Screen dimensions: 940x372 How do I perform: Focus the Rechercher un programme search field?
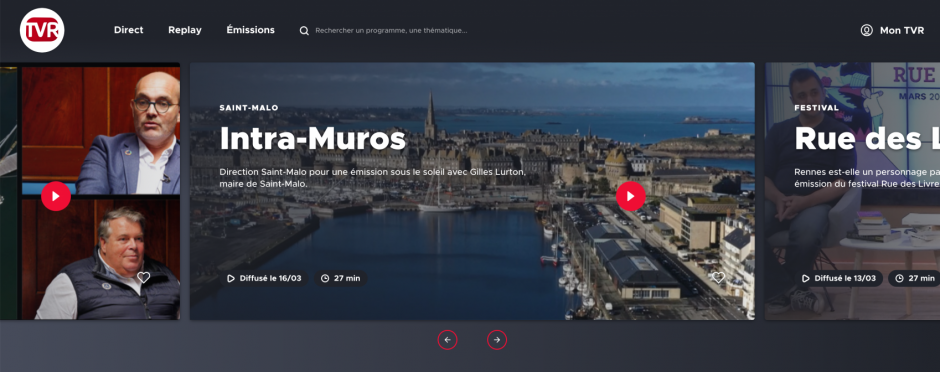coord(391,31)
